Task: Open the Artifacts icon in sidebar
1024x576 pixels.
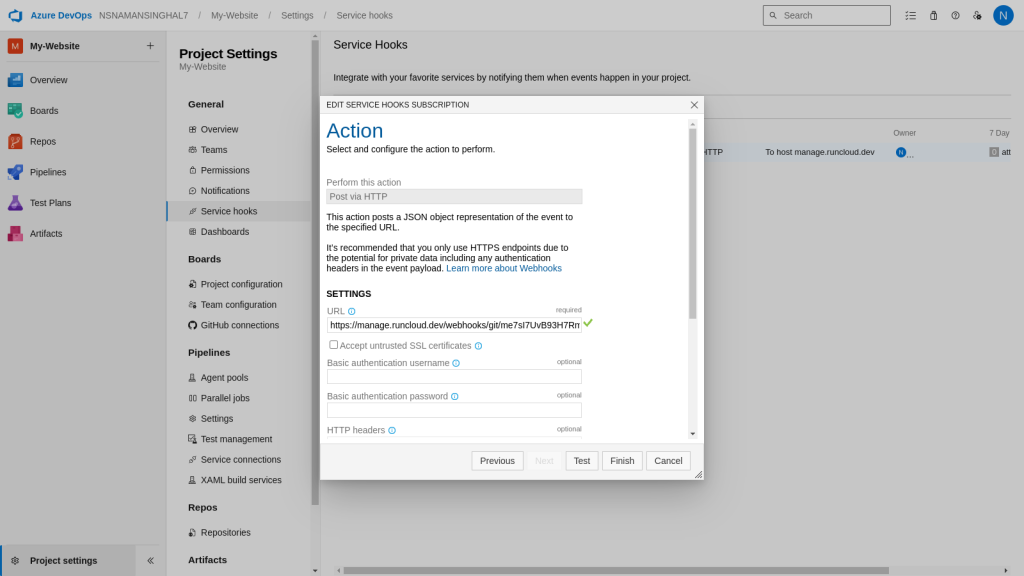Action: 15,233
